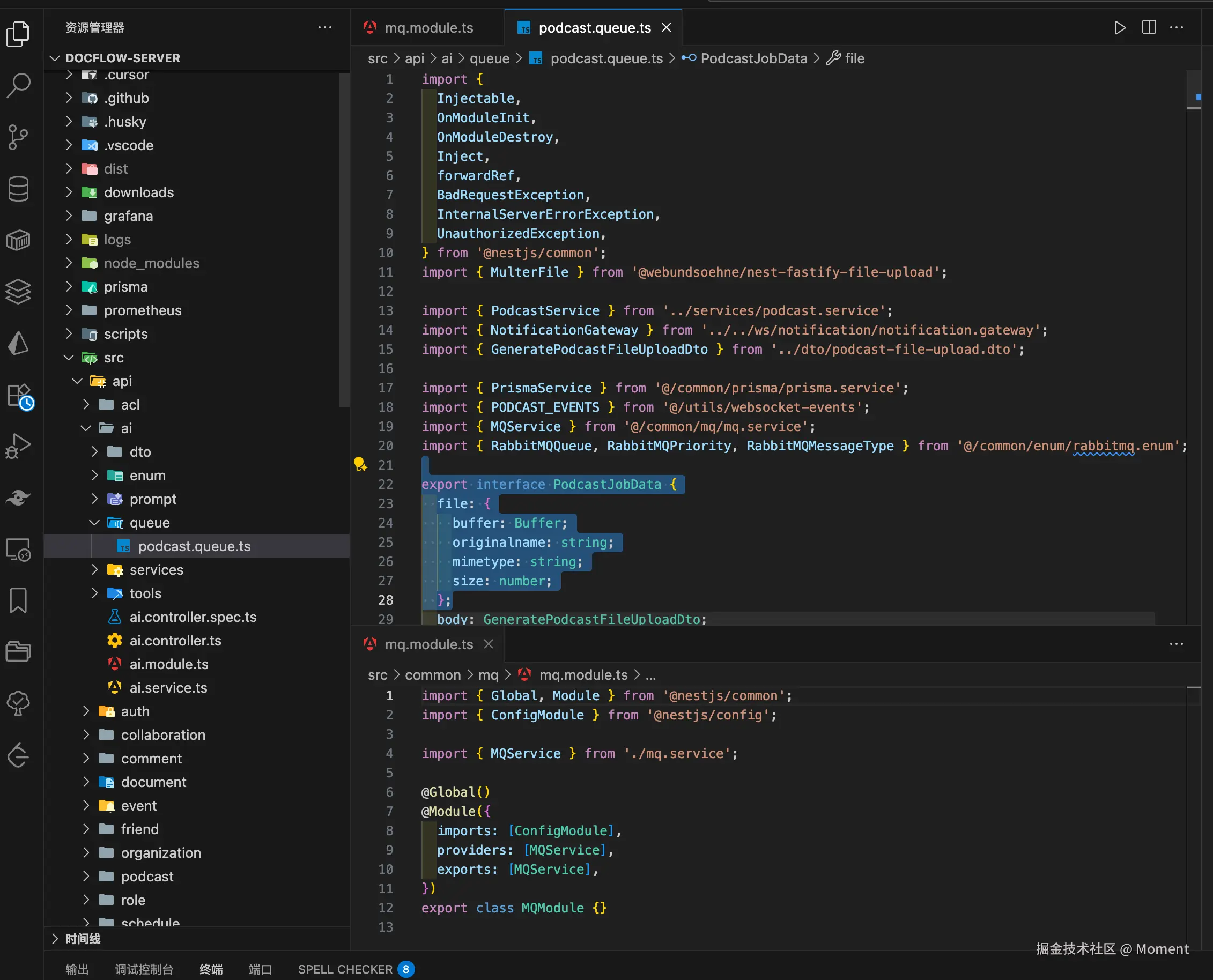Expand the 时间线 timeline section
Image resolution: width=1213 pixels, height=980 pixels.
(83, 938)
